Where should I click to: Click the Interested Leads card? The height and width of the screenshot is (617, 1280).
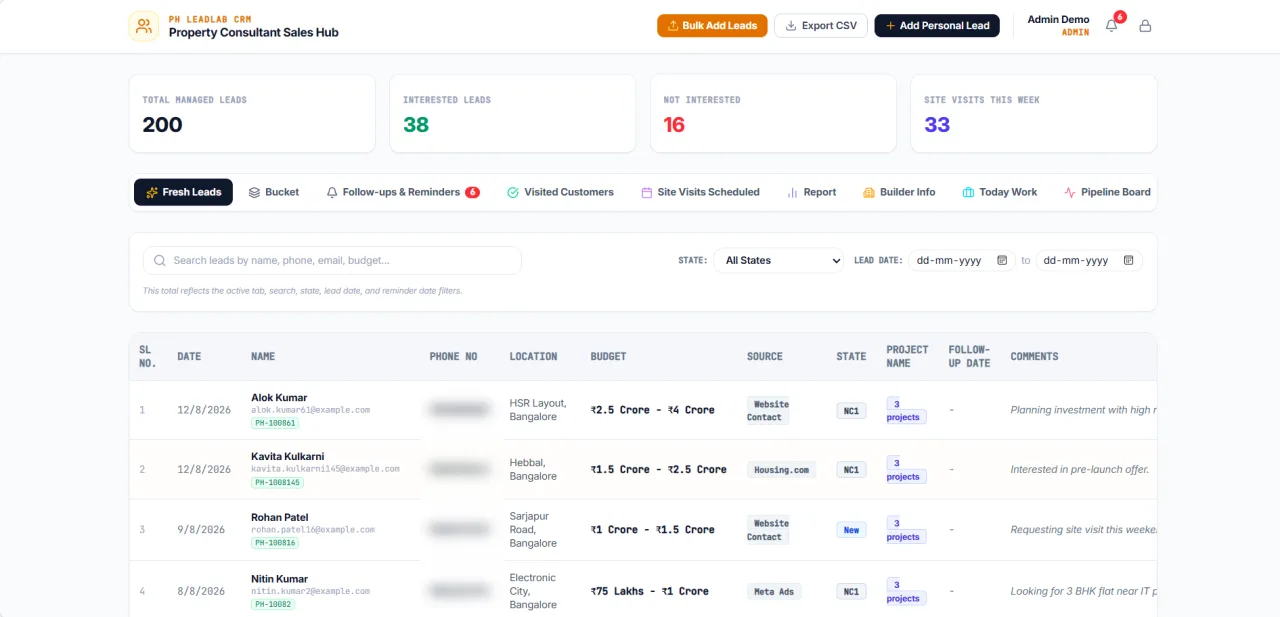coord(512,114)
